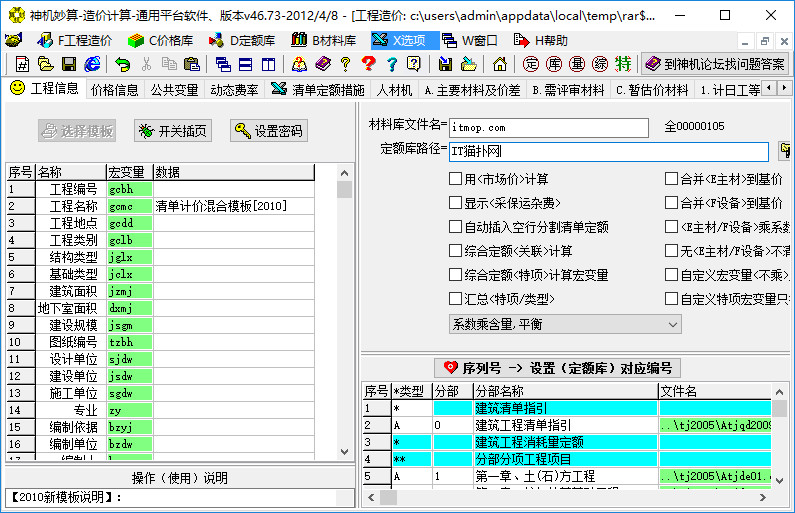This screenshot has width=795, height=513.
Task: Click the 材料库文件名 input field
Action: 535,127
